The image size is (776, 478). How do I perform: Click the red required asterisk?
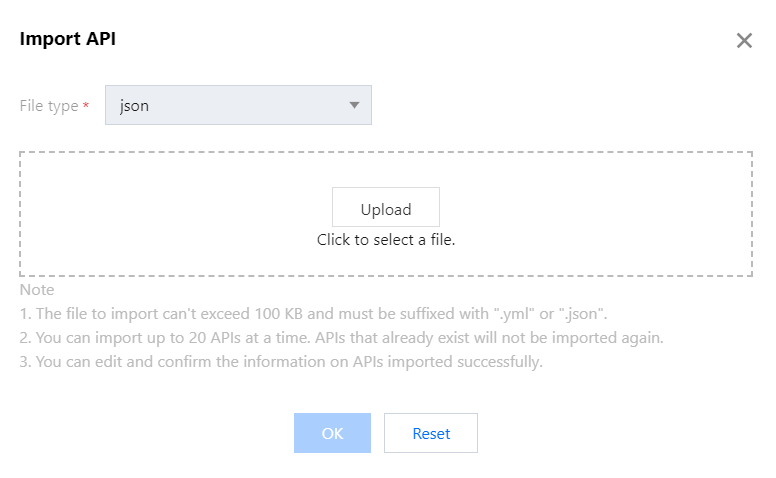pyautogui.click(x=86, y=106)
